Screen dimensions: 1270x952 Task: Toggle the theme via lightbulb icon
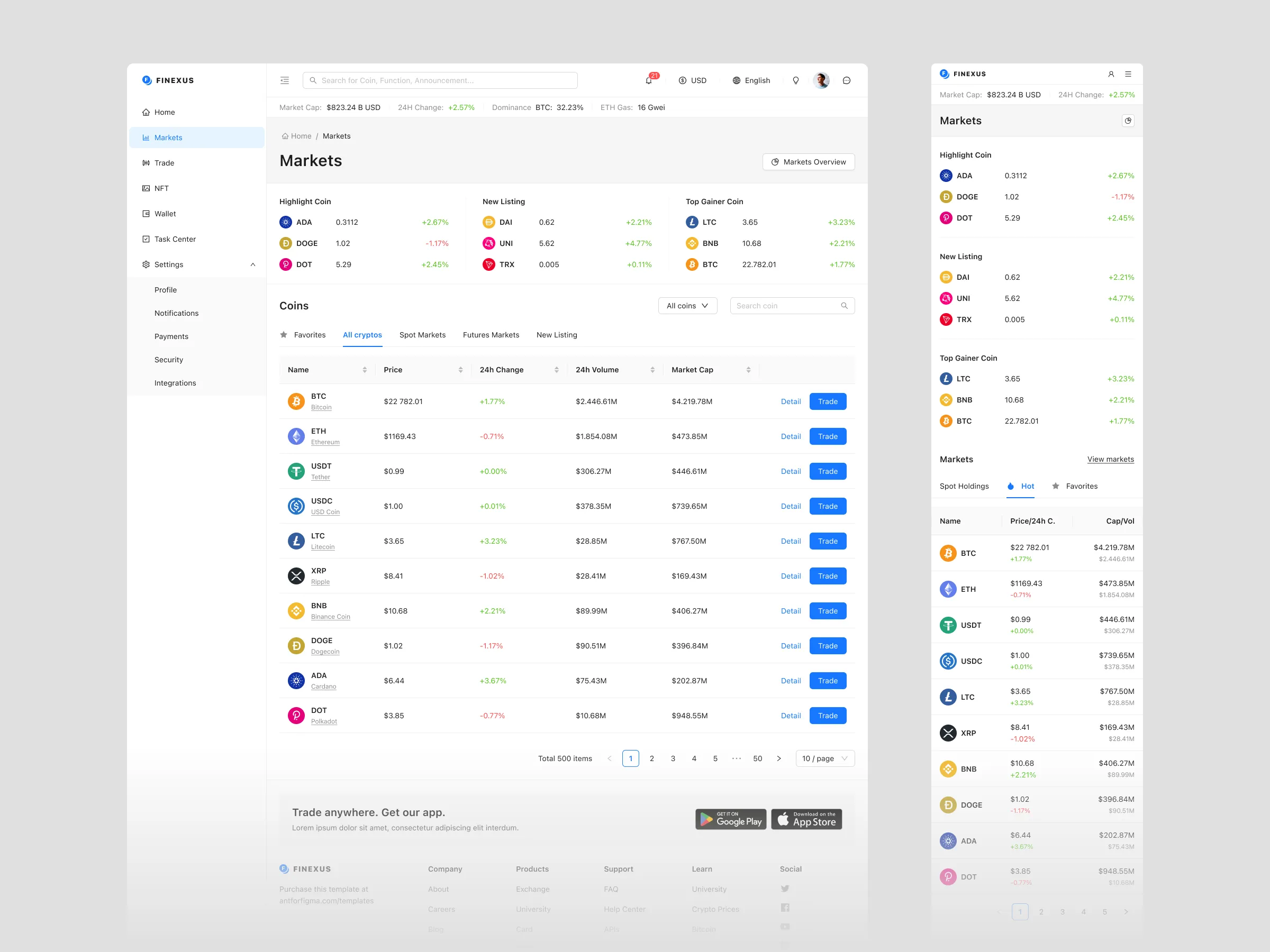click(x=796, y=80)
